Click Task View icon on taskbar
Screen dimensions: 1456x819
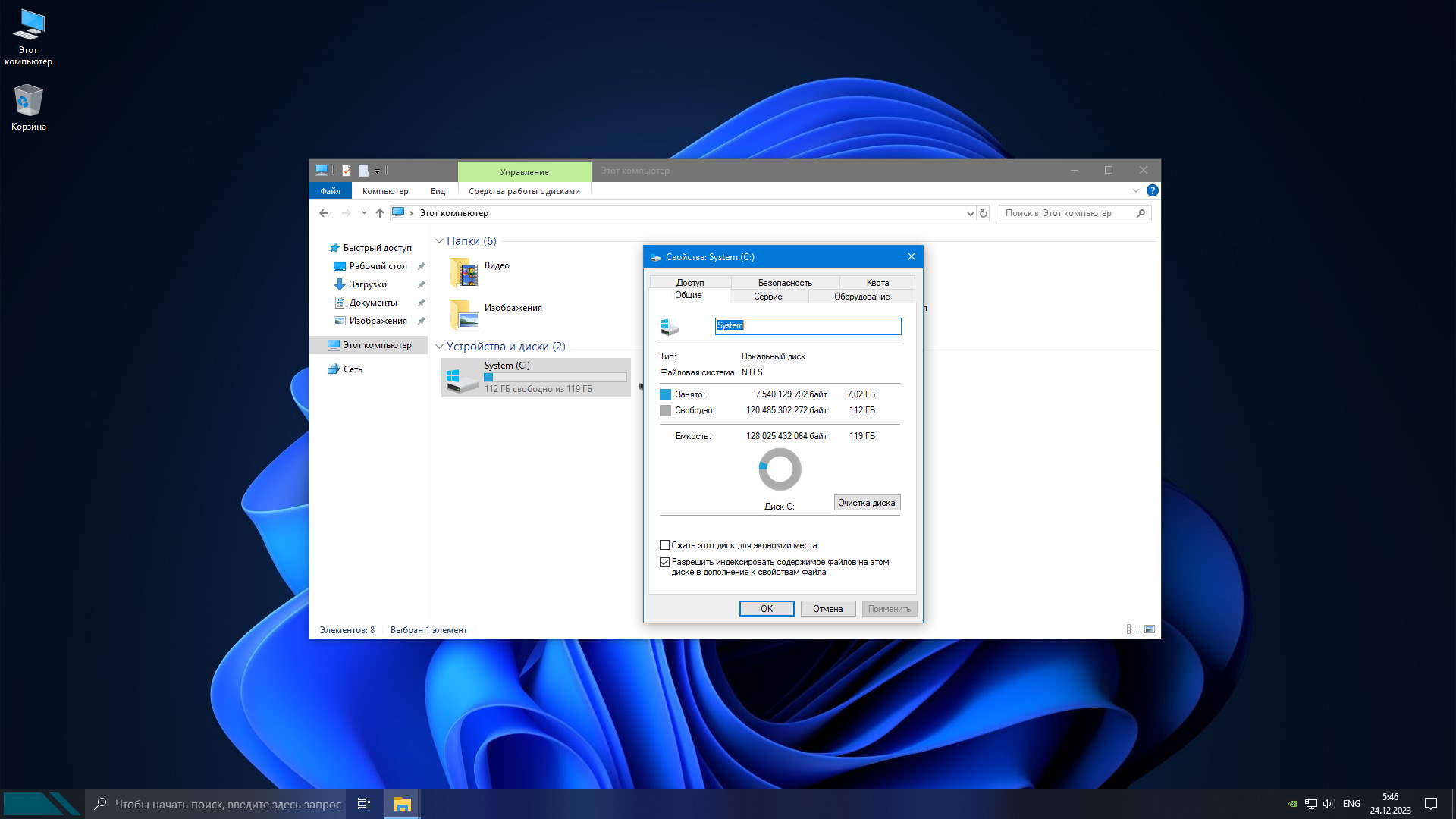click(364, 804)
